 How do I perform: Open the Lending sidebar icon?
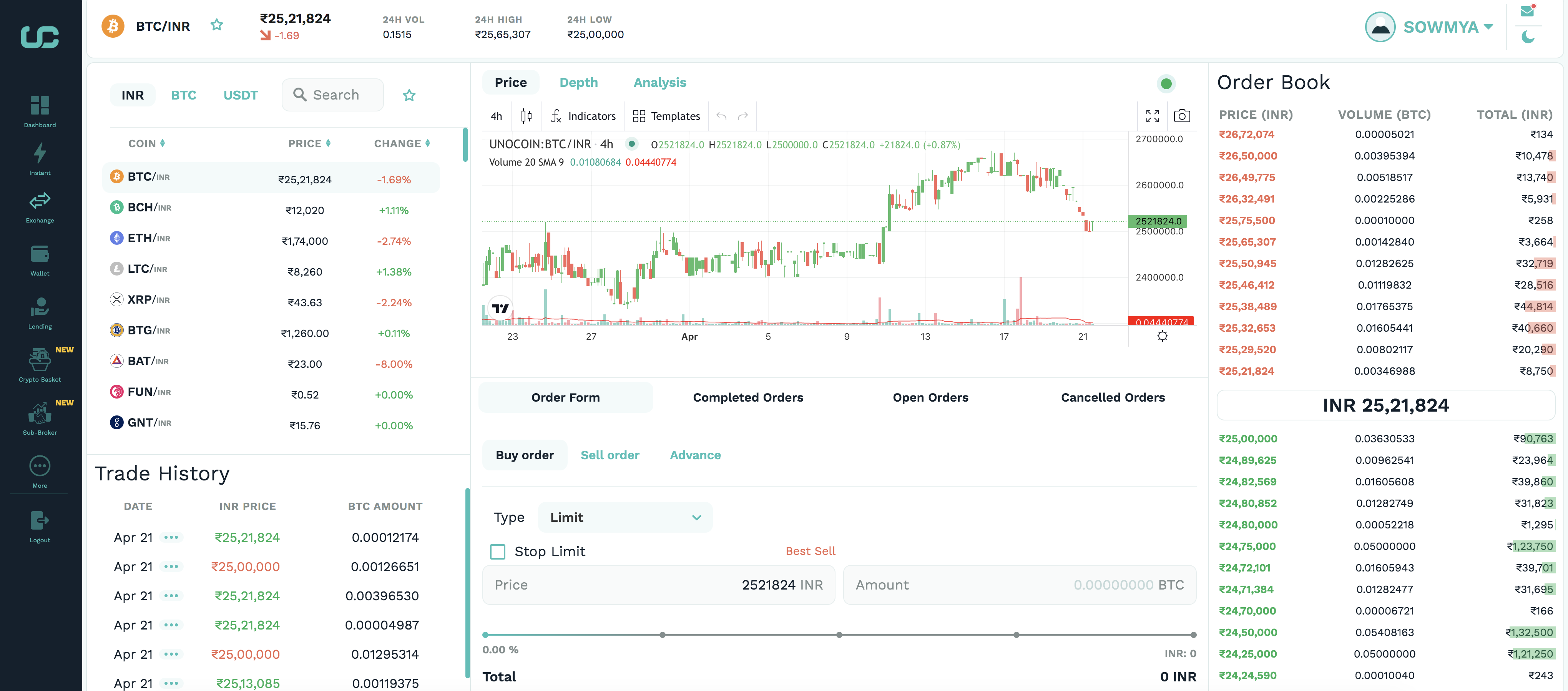pos(40,313)
